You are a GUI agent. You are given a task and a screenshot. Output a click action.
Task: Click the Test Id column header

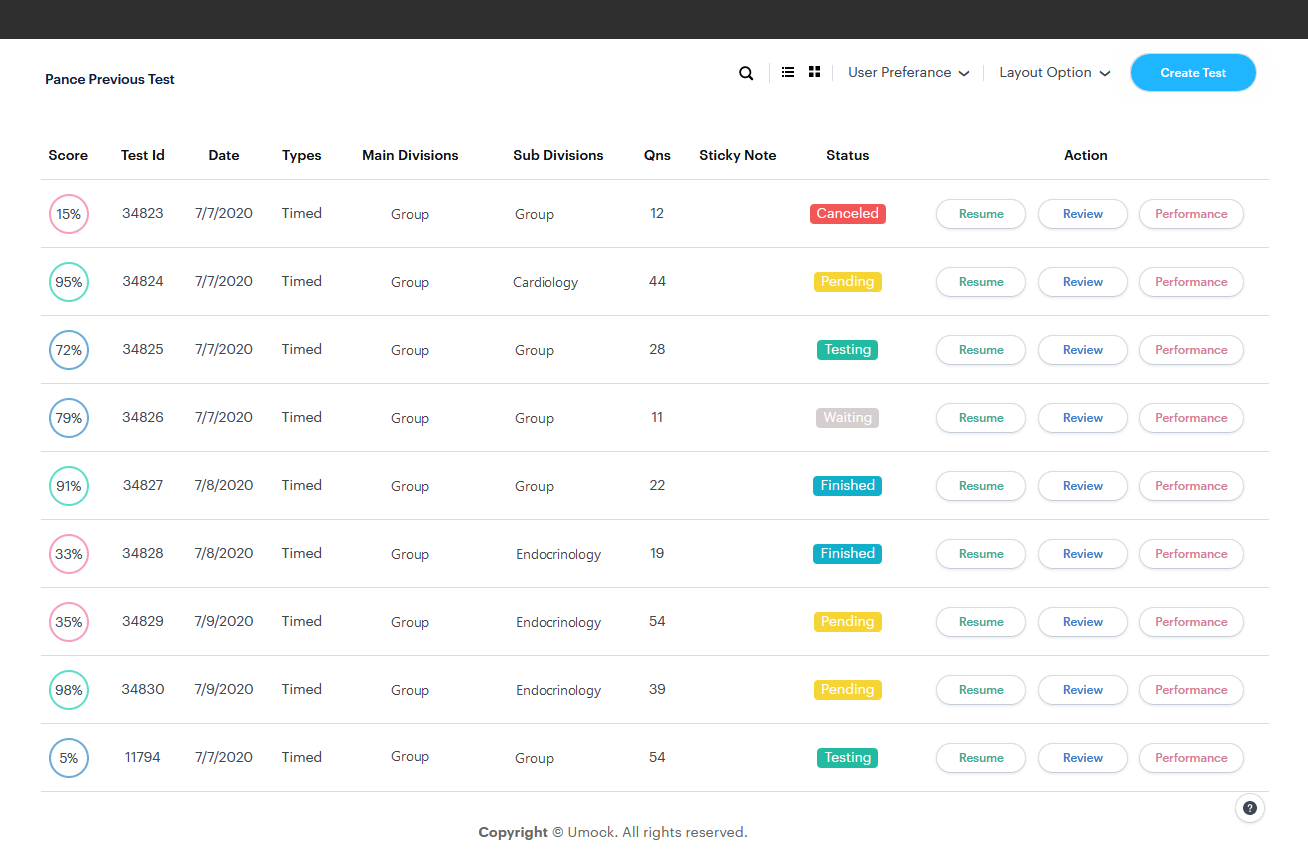coord(143,155)
